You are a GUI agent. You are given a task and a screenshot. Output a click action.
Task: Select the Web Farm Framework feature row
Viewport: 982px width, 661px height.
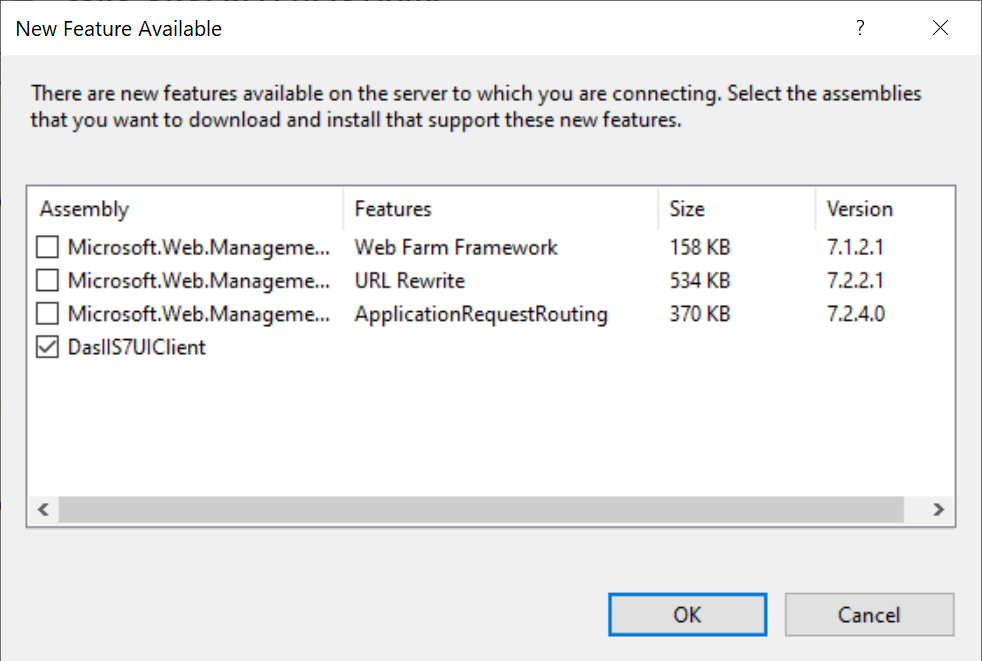(456, 247)
